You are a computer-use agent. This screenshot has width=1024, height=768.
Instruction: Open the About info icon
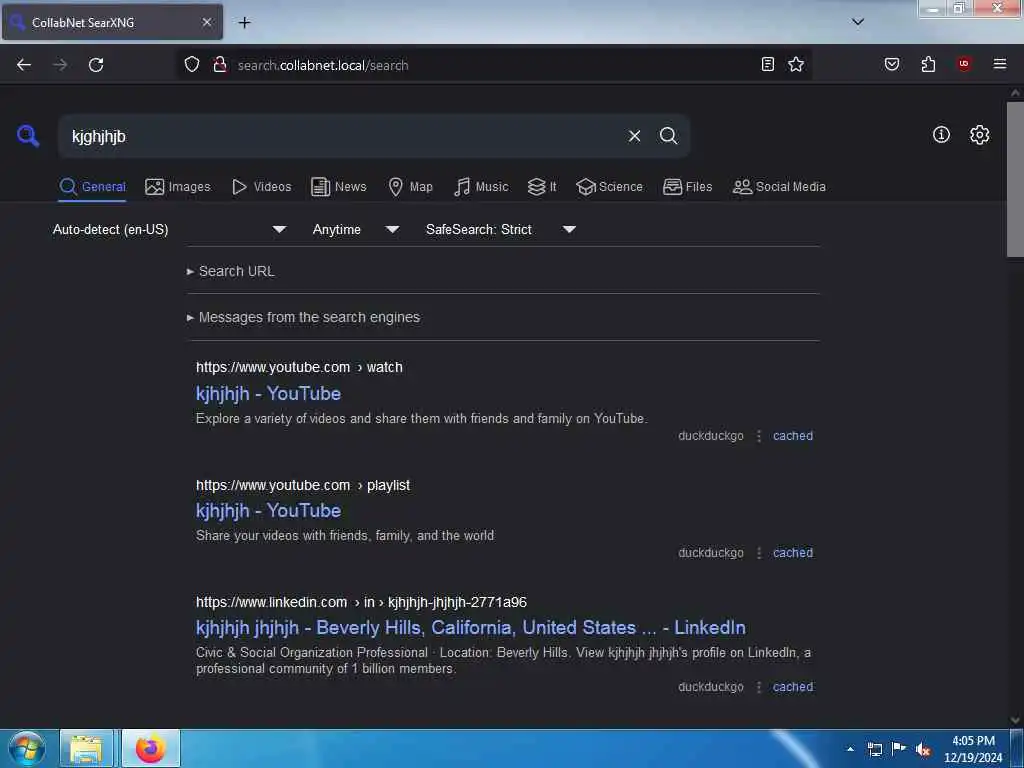[941, 135]
